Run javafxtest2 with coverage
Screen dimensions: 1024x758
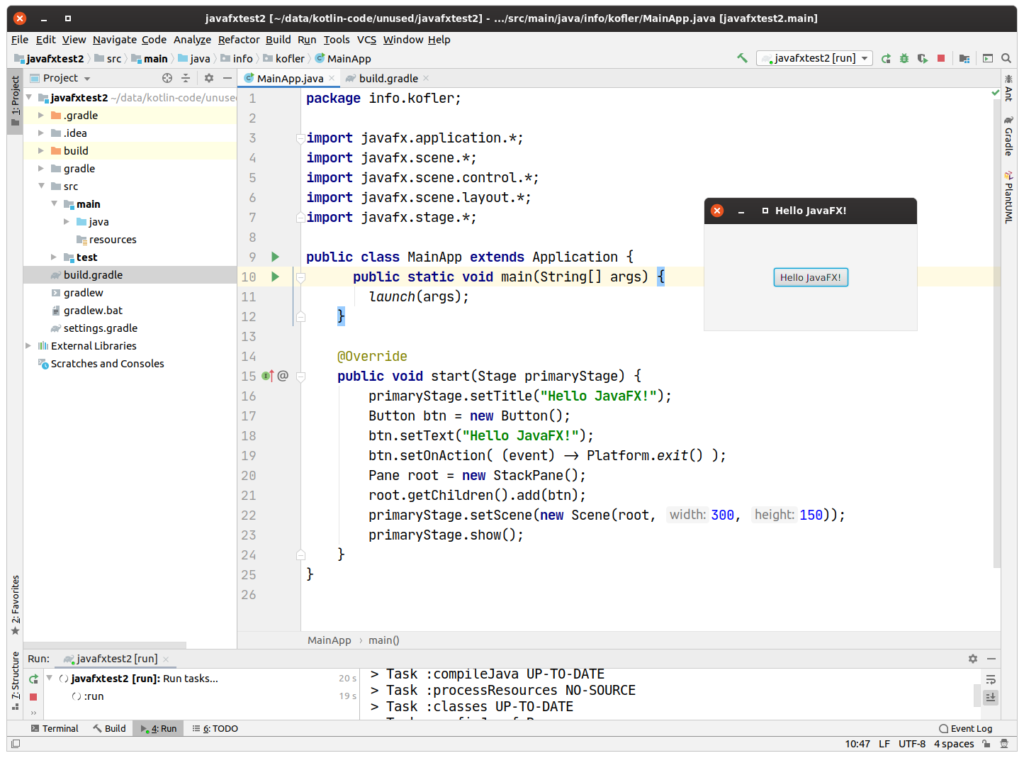pyautogui.click(x=922, y=58)
